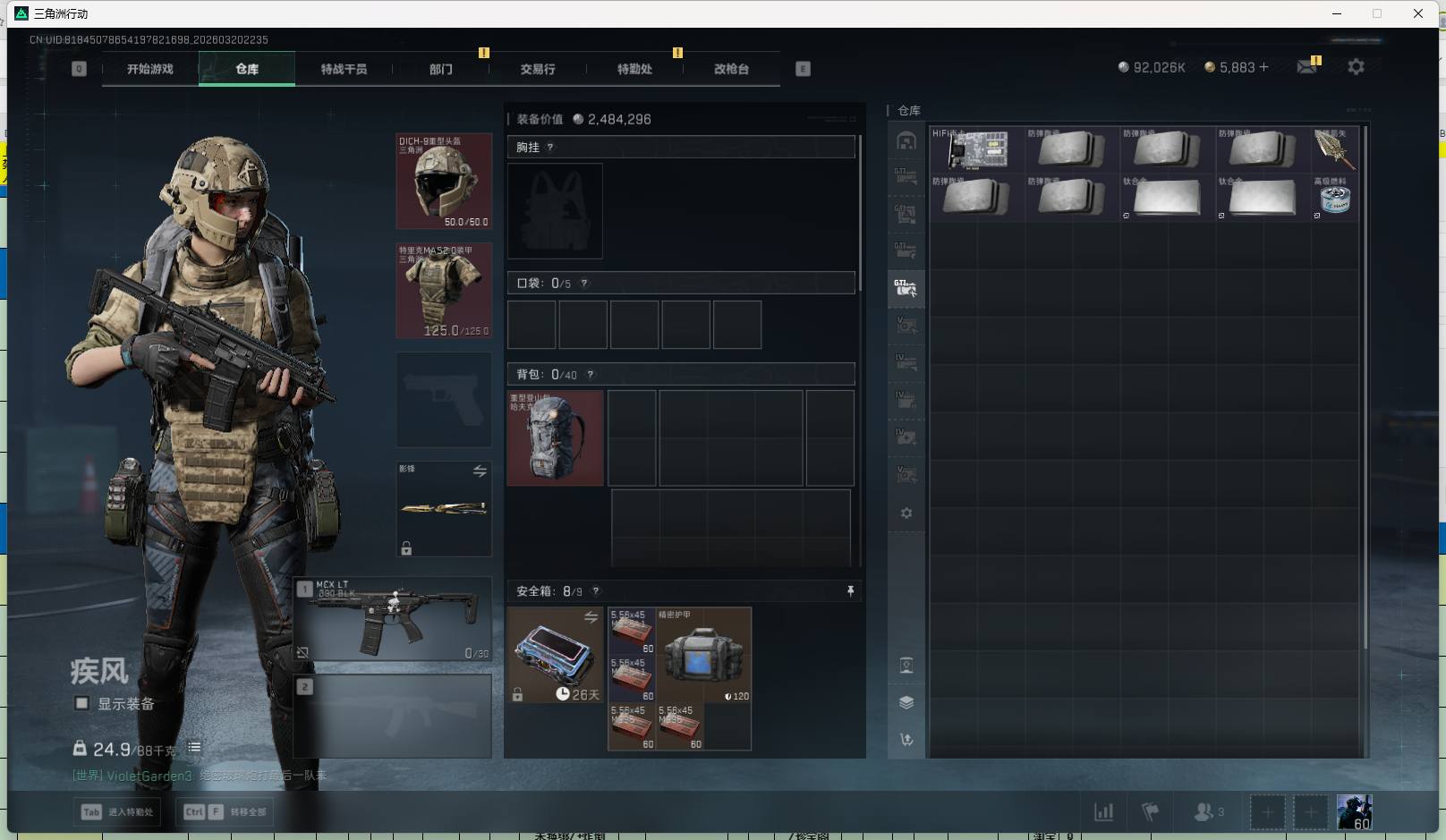Toggle the 显示装备 checkbox
This screenshot has width=1446, height=840.
pyautogui.click(x=81, y=703)
